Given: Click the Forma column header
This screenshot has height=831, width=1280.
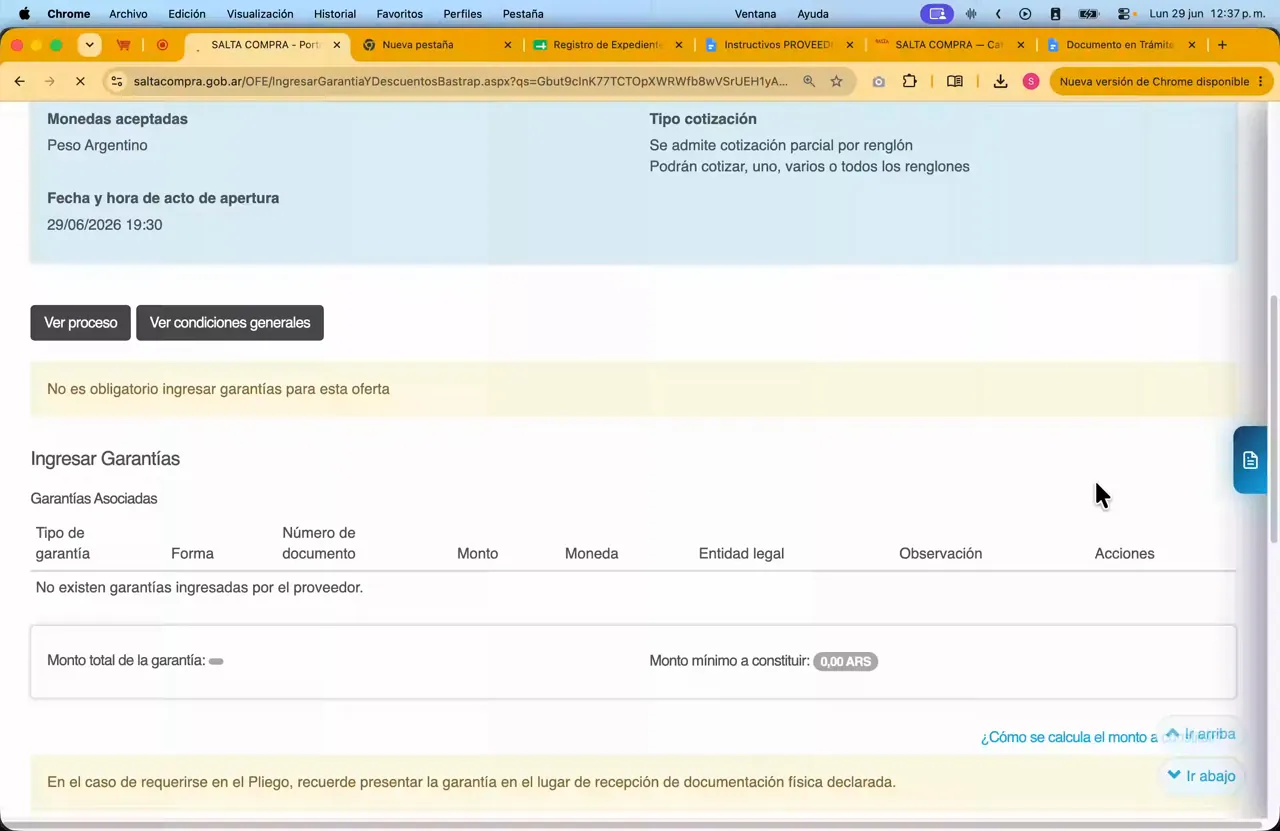Looking at the screenshot, I should (x=192, y=554).
